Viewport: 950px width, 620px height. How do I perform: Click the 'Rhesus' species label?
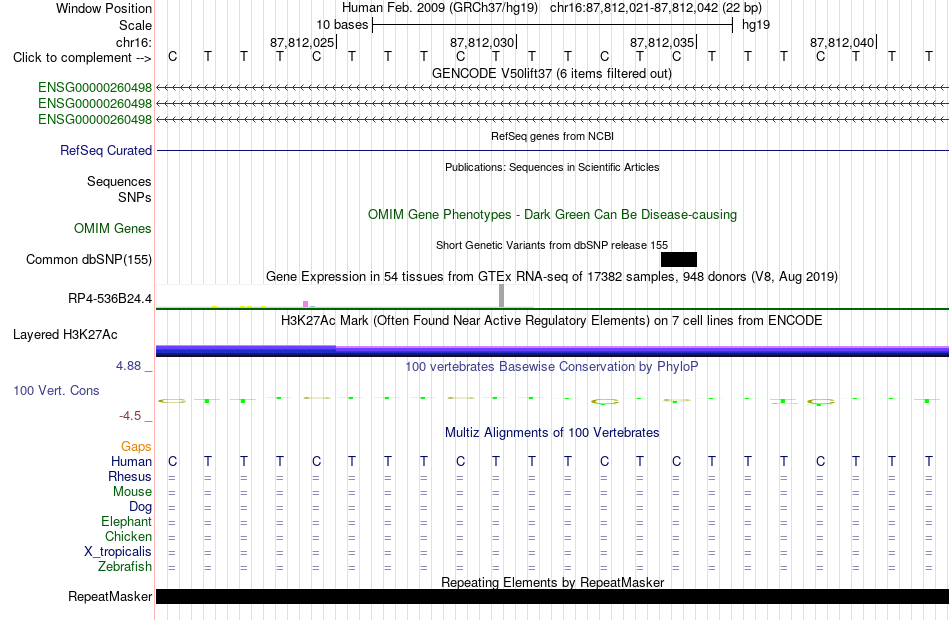coord(130,477)
